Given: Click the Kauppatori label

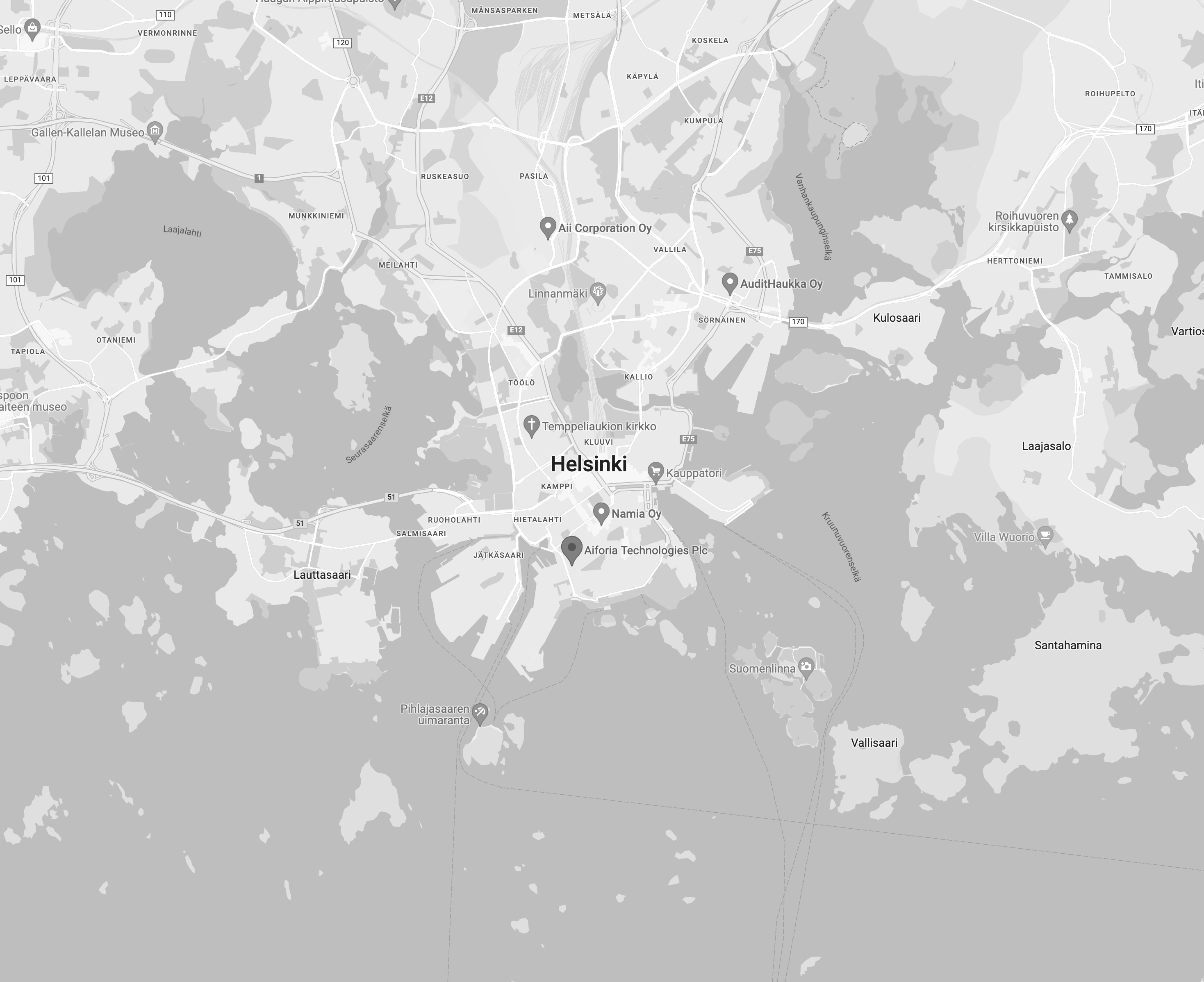Looking at the screenshot, I should point(694,473).
